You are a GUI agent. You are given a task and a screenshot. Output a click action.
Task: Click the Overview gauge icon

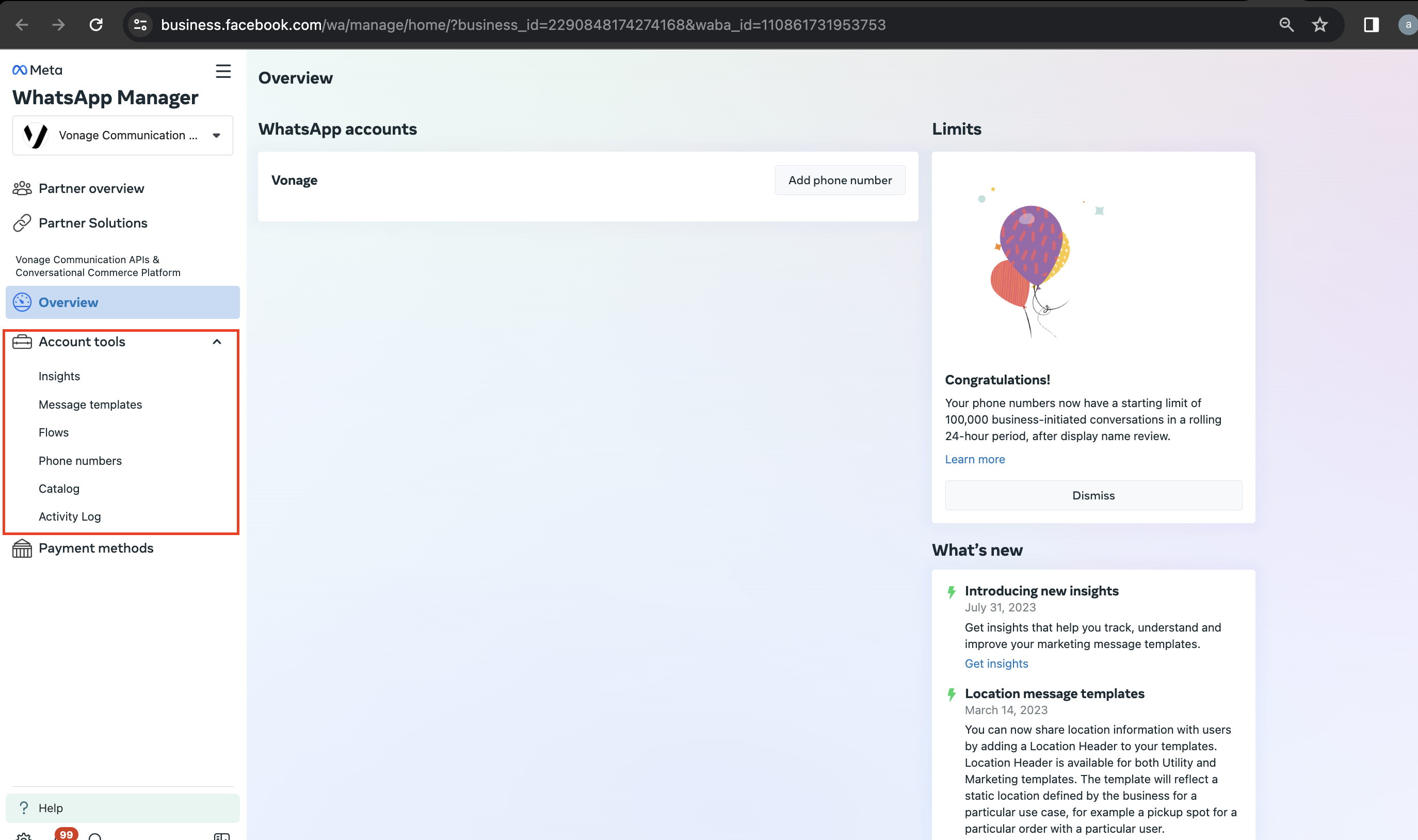coord(22,302)
